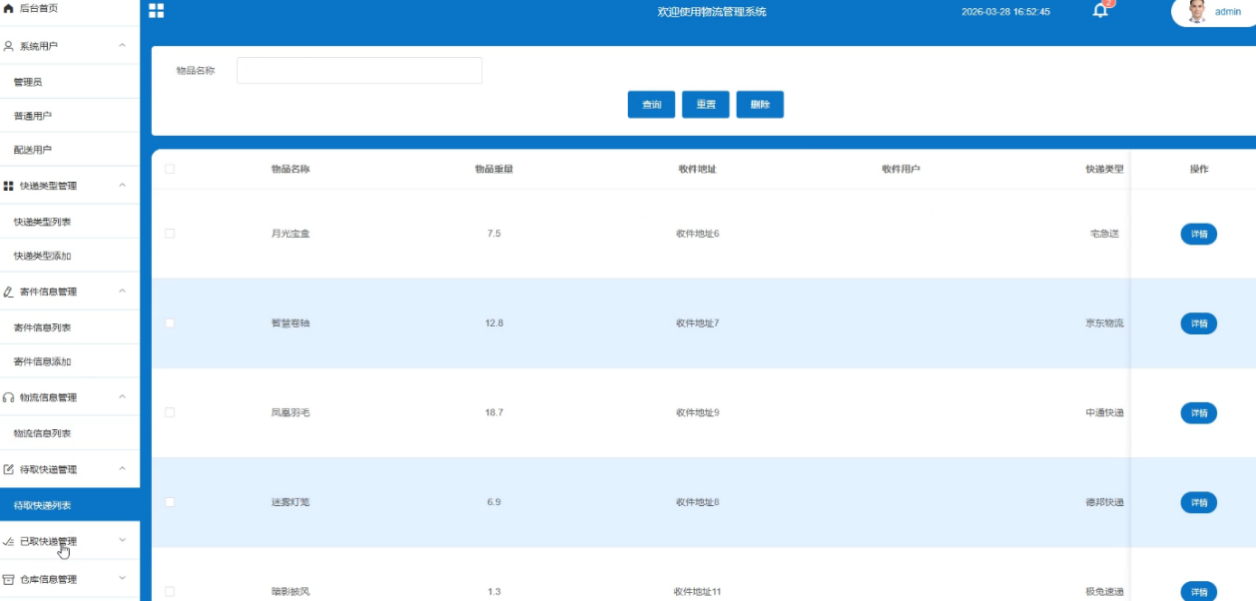The width and height of the screenshot is (1256, 601).
Task: Click the 收件用户 column header
Action: [x=901, y=169]
